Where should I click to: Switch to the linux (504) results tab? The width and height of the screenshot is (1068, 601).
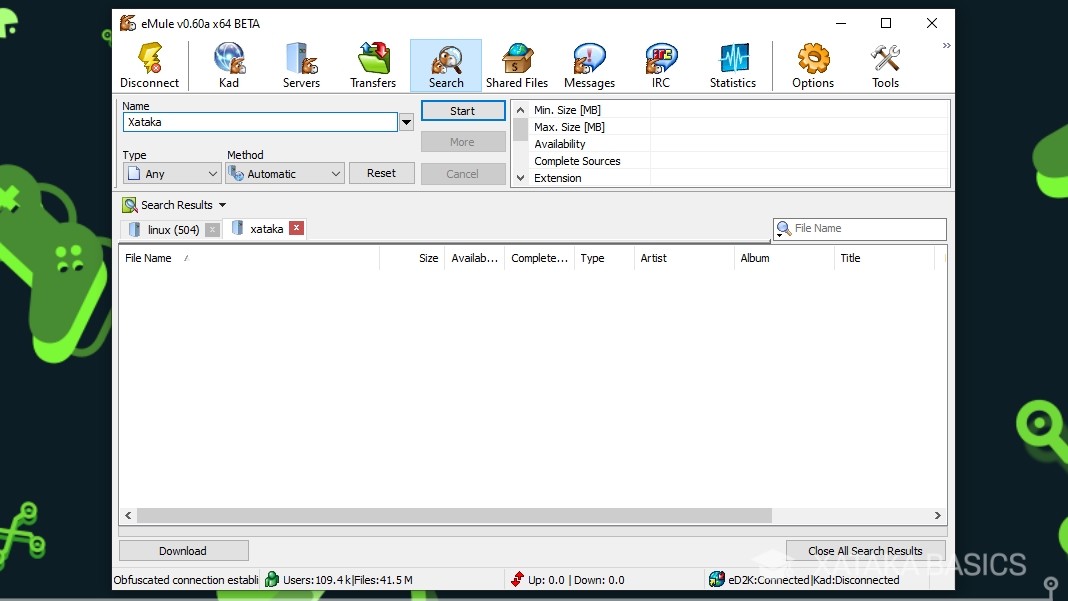tap(170, 229)
